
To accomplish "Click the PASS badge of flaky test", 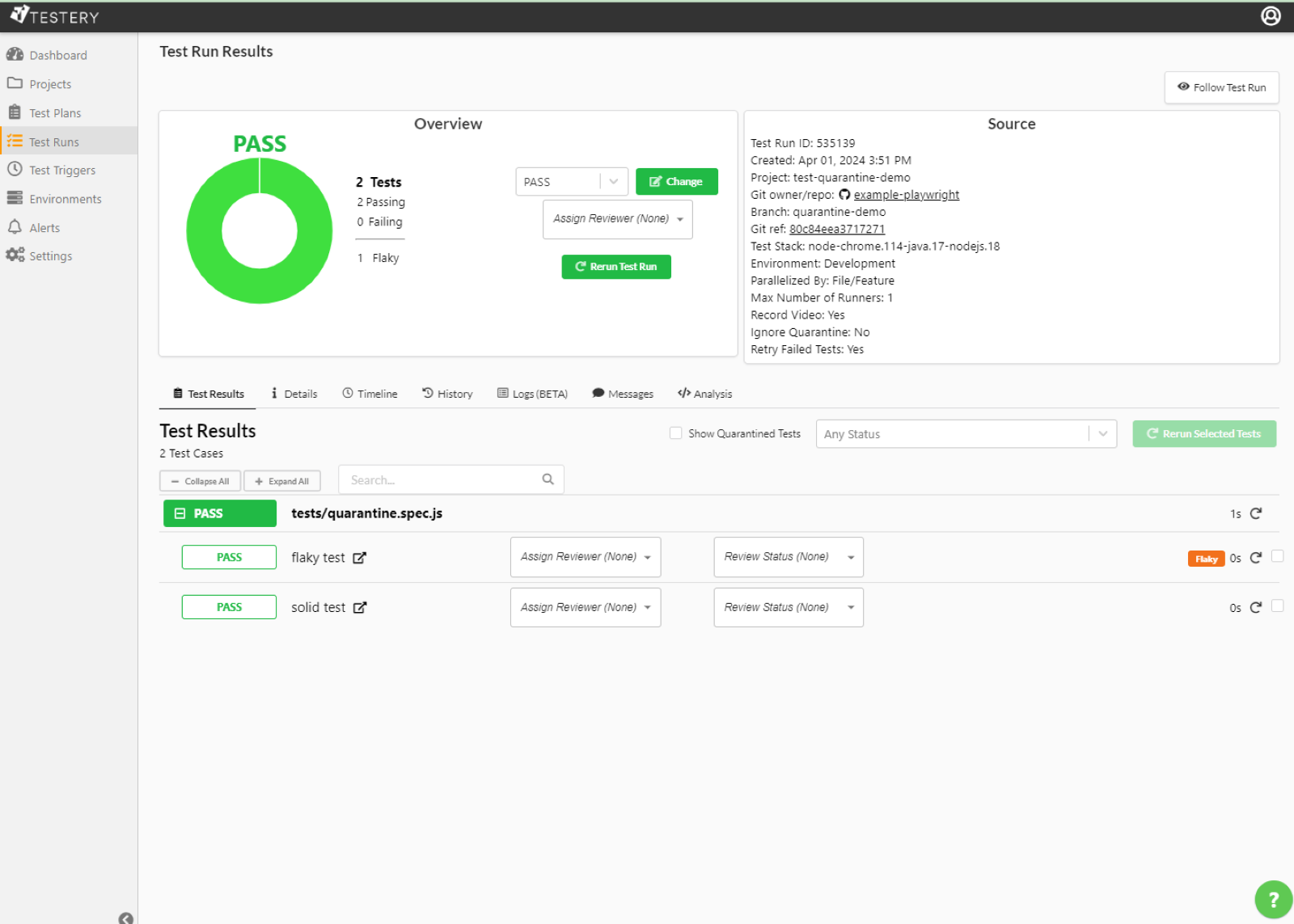I will click(229, 557).
